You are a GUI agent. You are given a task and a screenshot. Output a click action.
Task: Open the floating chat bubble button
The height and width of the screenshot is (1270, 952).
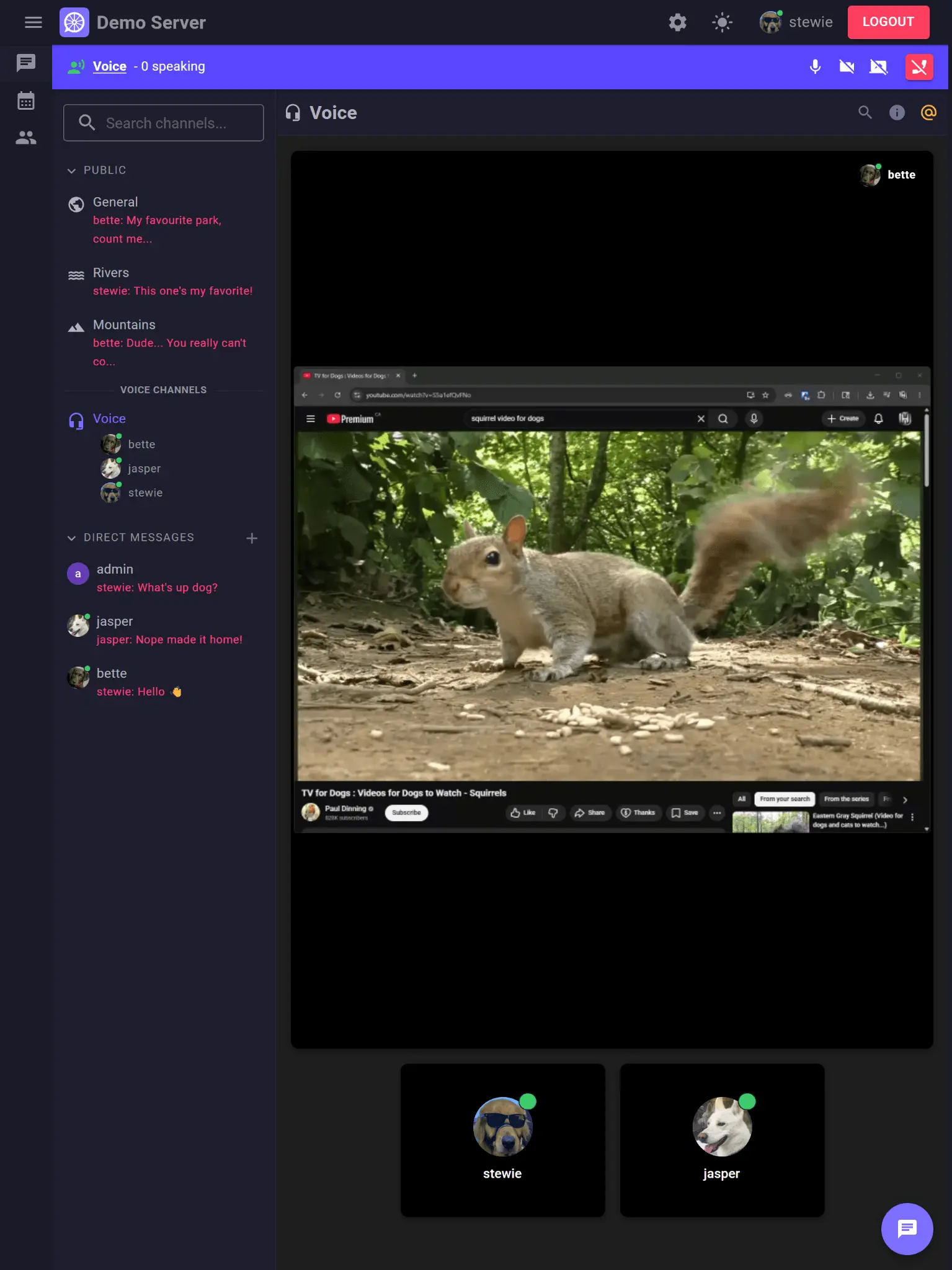pyautogui.click(x=907, y=1228)
